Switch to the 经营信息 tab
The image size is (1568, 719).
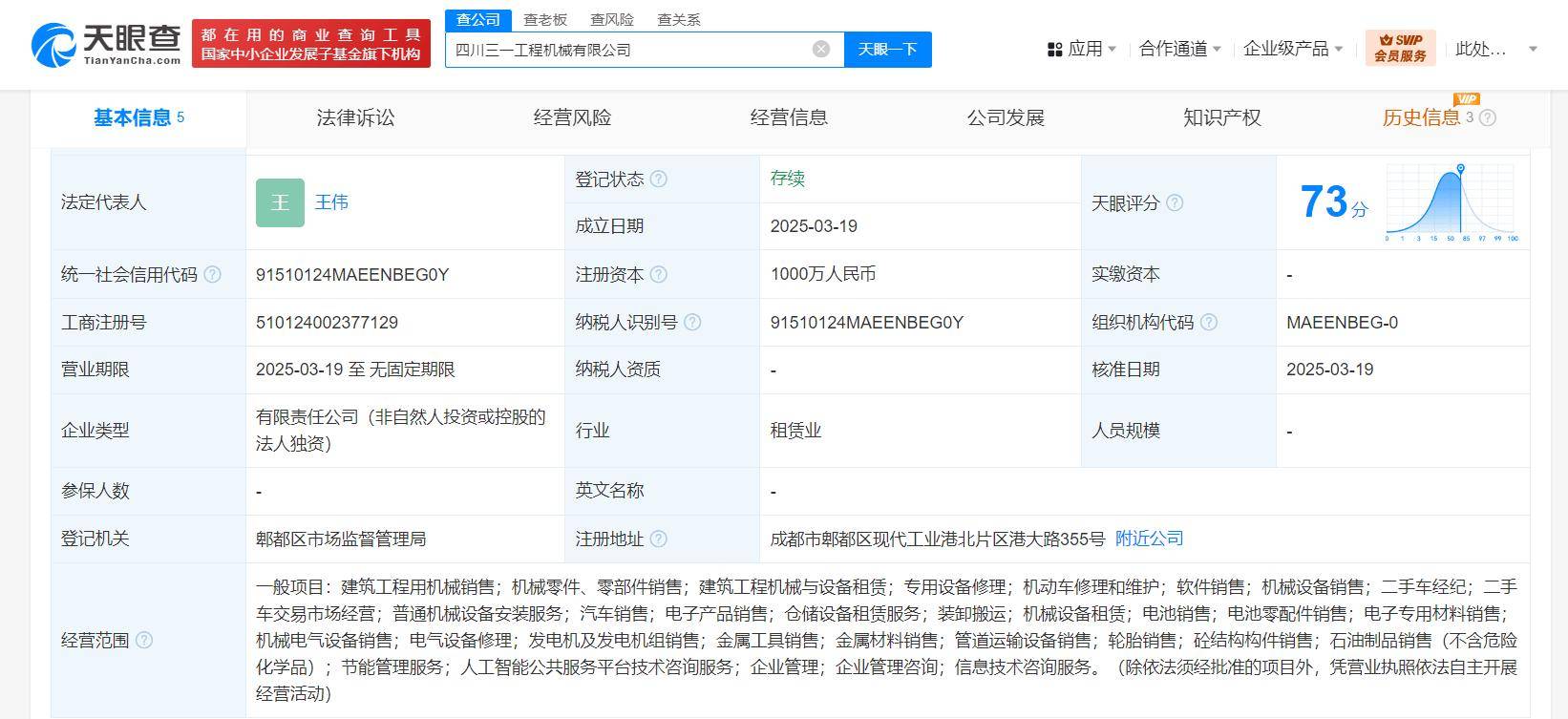[x=789, y=117]
